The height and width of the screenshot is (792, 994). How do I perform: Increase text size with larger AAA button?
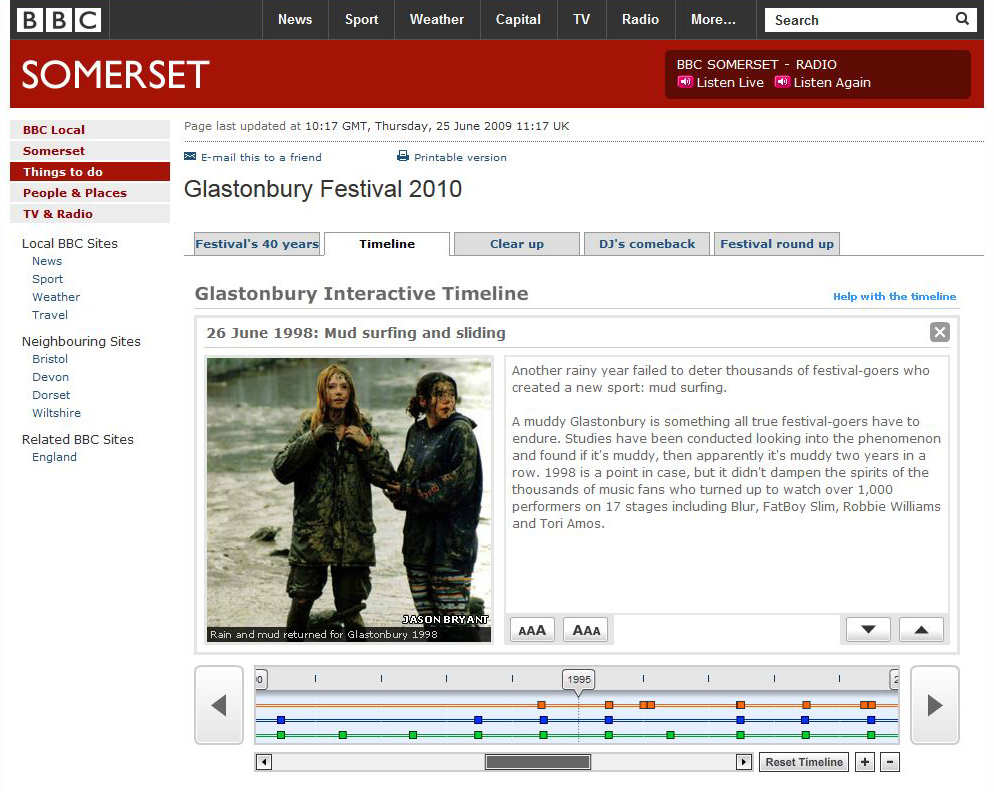click(x=532, y=630)
